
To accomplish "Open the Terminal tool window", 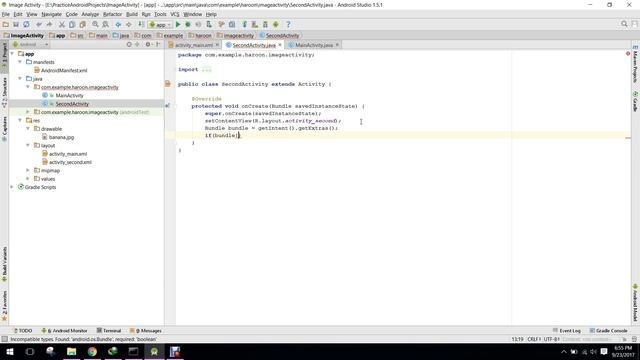I will pyautogui.click(x=109, y=331).
